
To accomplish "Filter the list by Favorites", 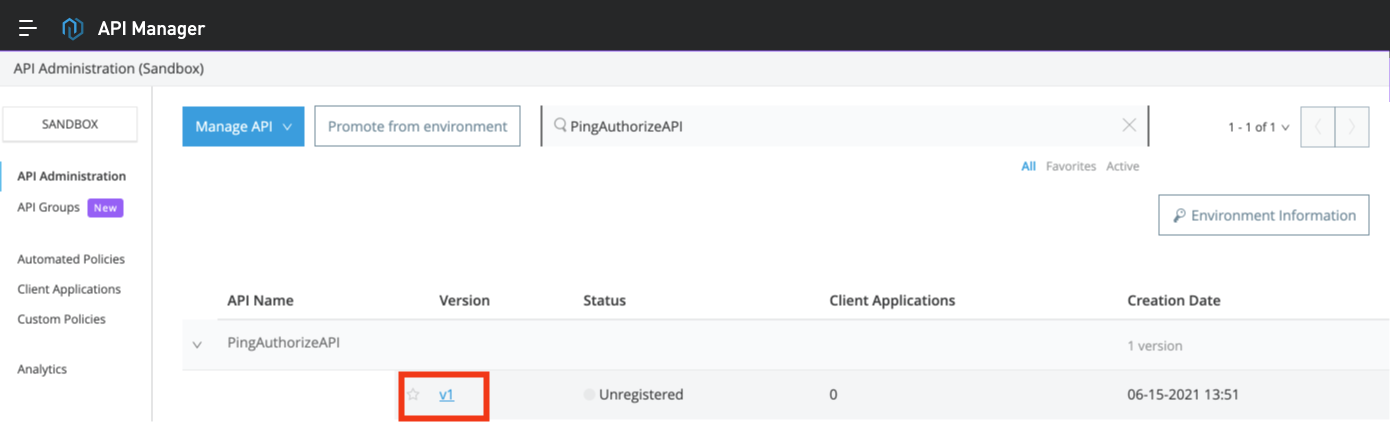I will pyautogui.click(x=1070, y=167).
